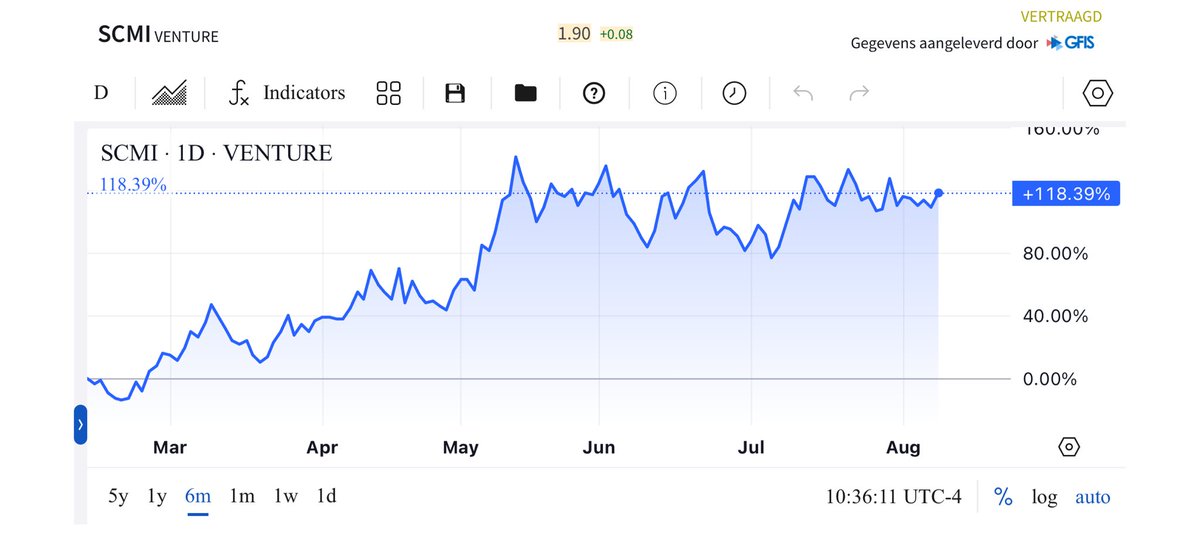Save the chart with floppy icon
Image resolution: width=1200 pixels, height=554 pixels.
(x=455, y=93)
